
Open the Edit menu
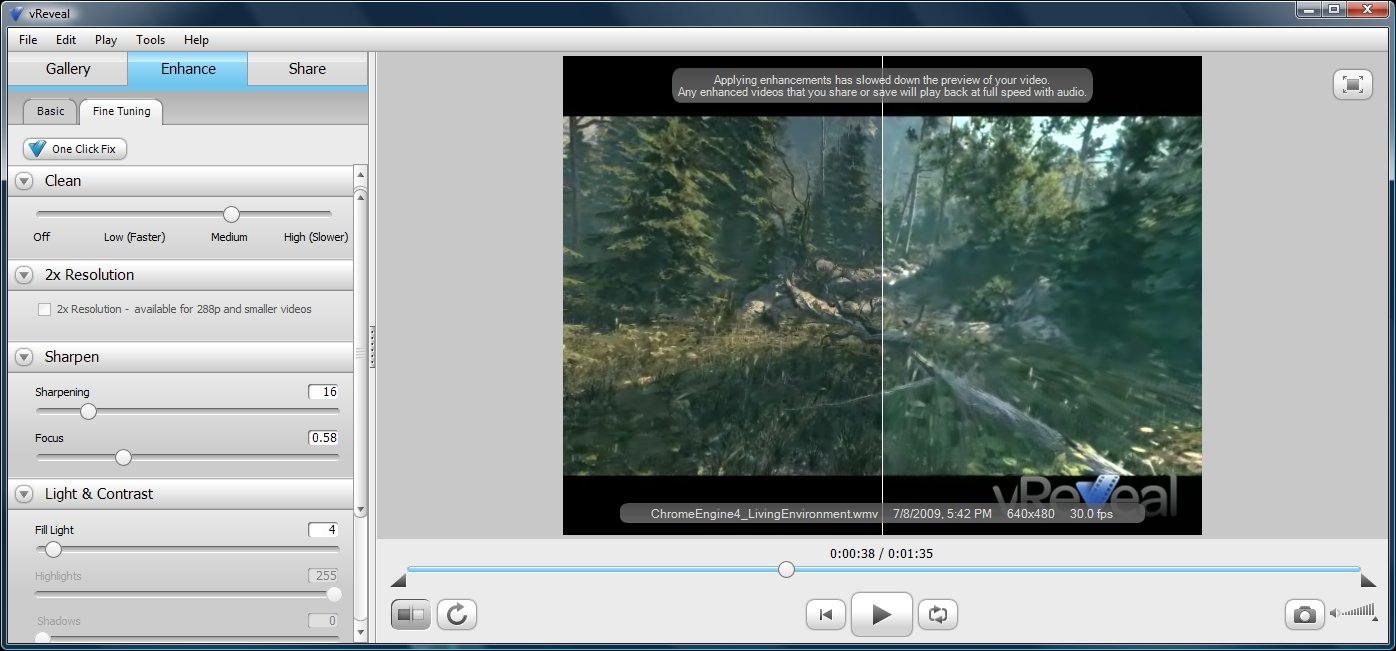66,40
